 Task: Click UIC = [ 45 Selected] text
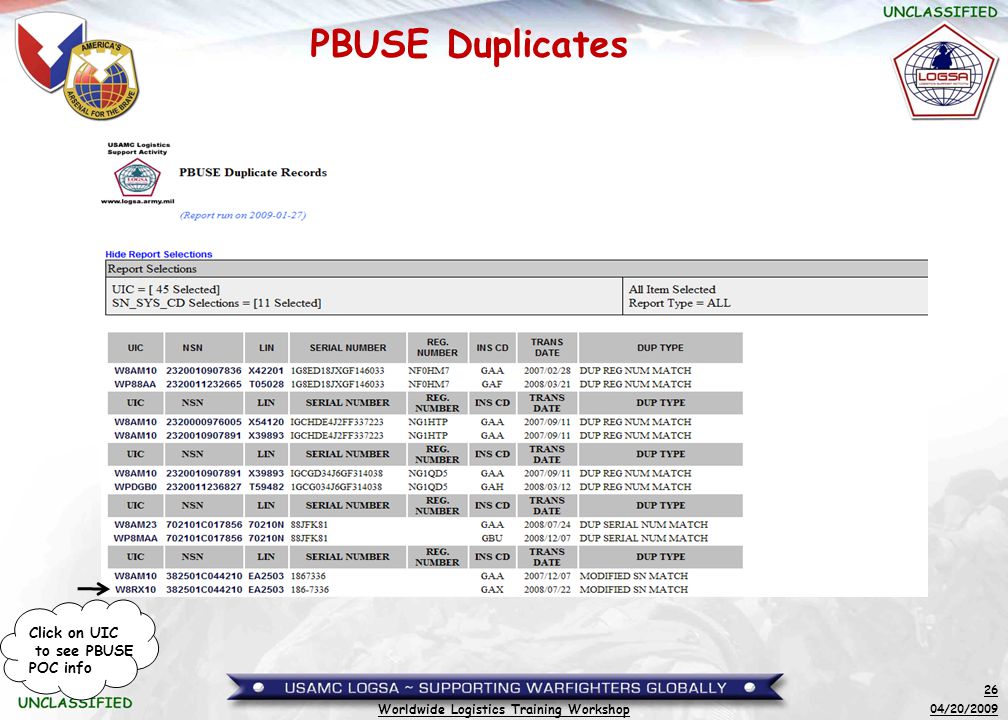[165, 289]
